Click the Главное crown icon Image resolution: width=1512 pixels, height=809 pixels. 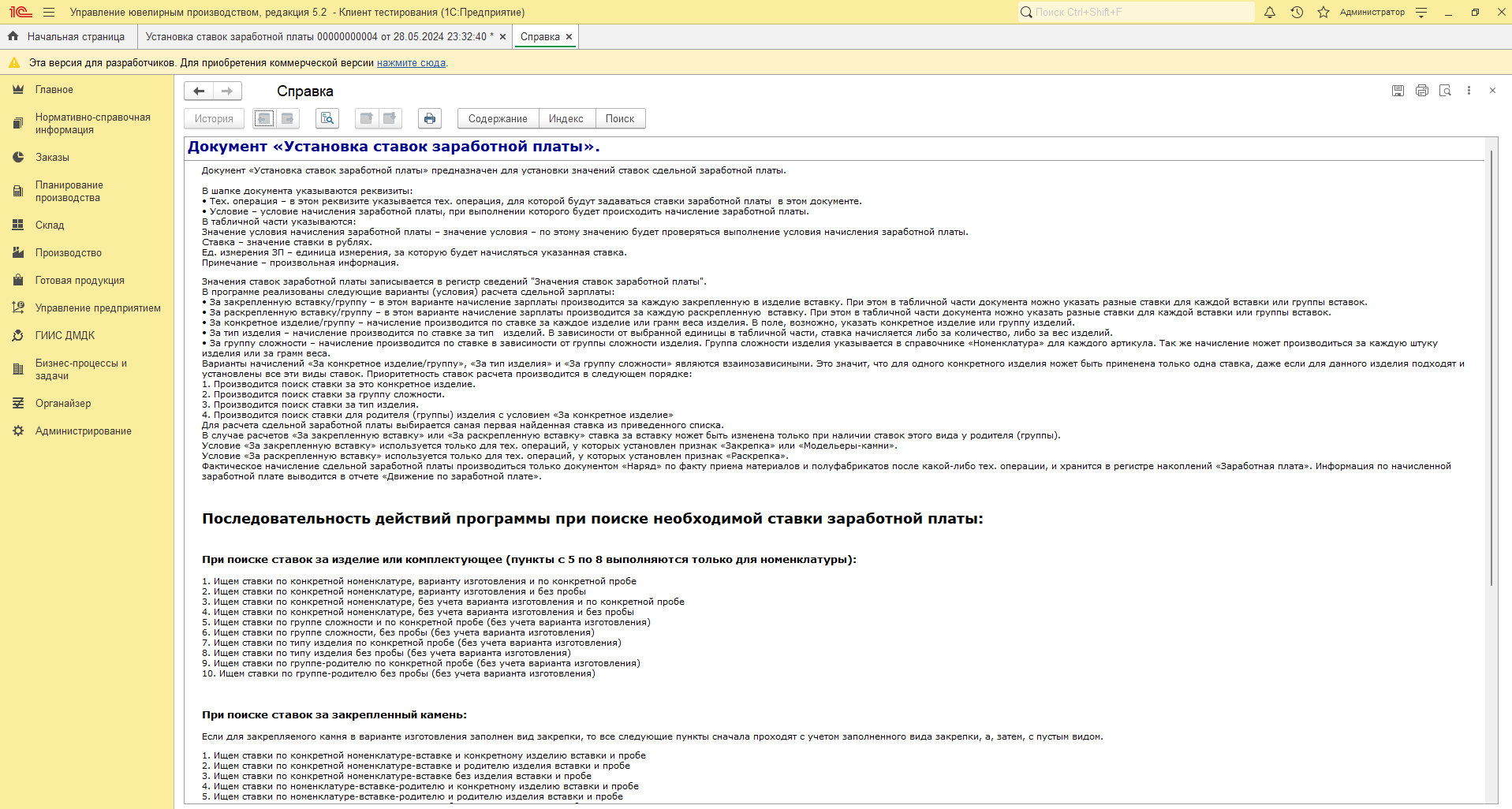click(18, 90)
